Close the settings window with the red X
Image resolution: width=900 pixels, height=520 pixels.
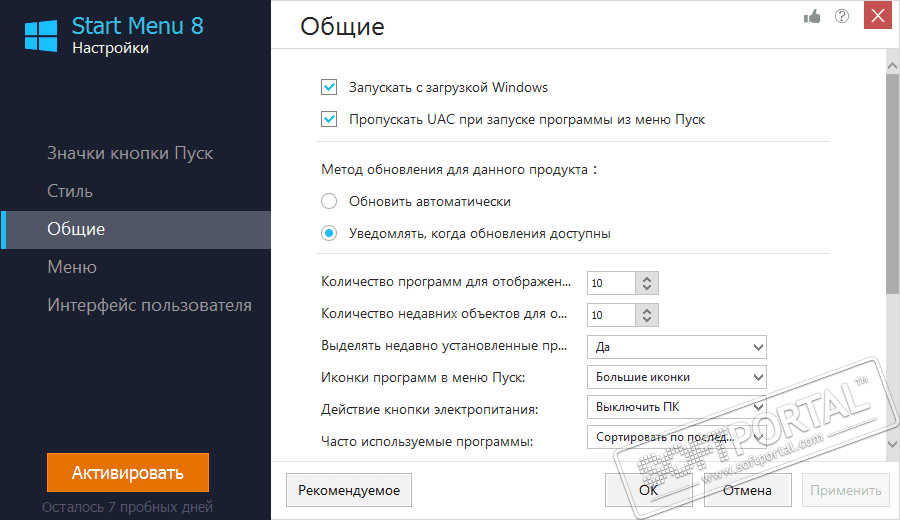coord(878,15)
